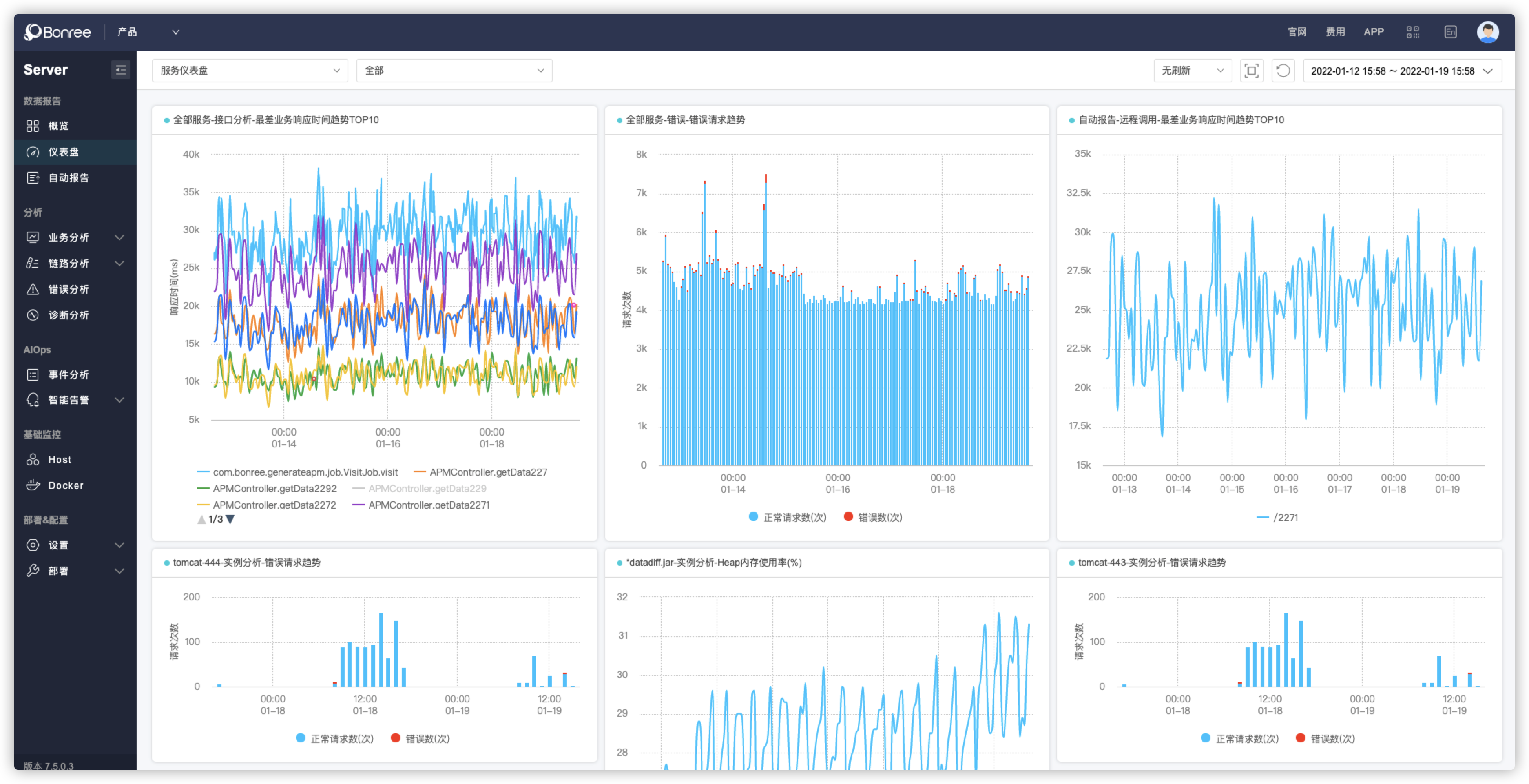The image size is (1529, 784).
Task: Switch language with the En icon
Action: [x=1450, y=32]
